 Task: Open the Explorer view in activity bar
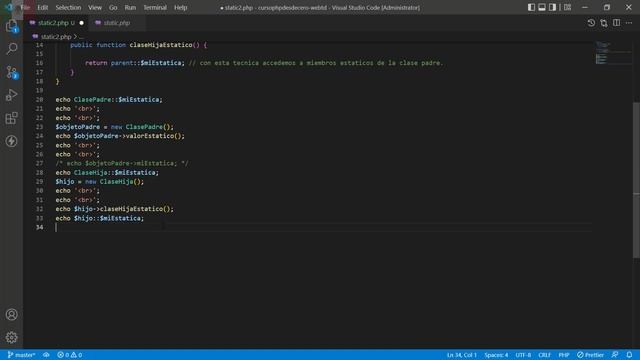coord(11,26)
